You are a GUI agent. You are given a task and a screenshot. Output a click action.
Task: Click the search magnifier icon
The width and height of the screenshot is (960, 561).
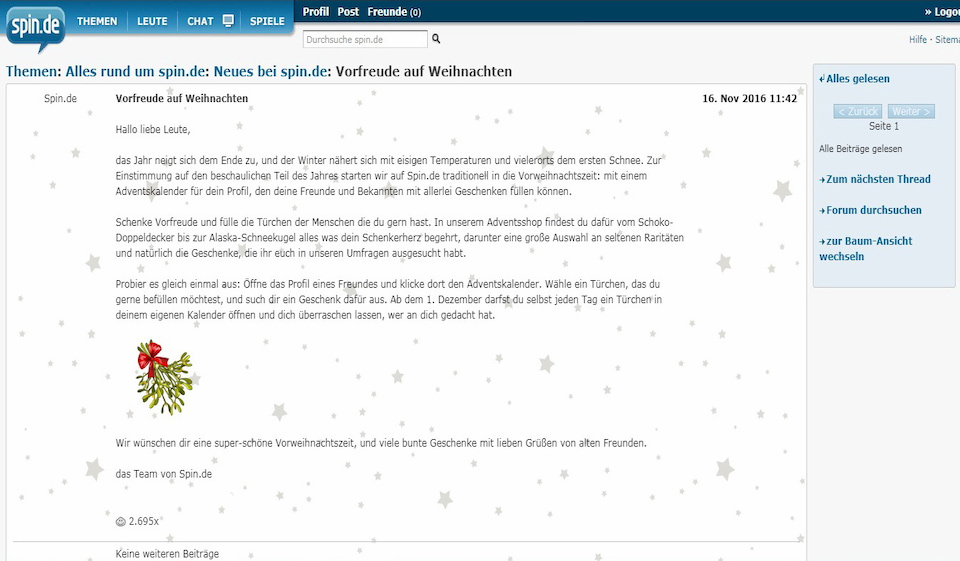click(x=436, y=39)
